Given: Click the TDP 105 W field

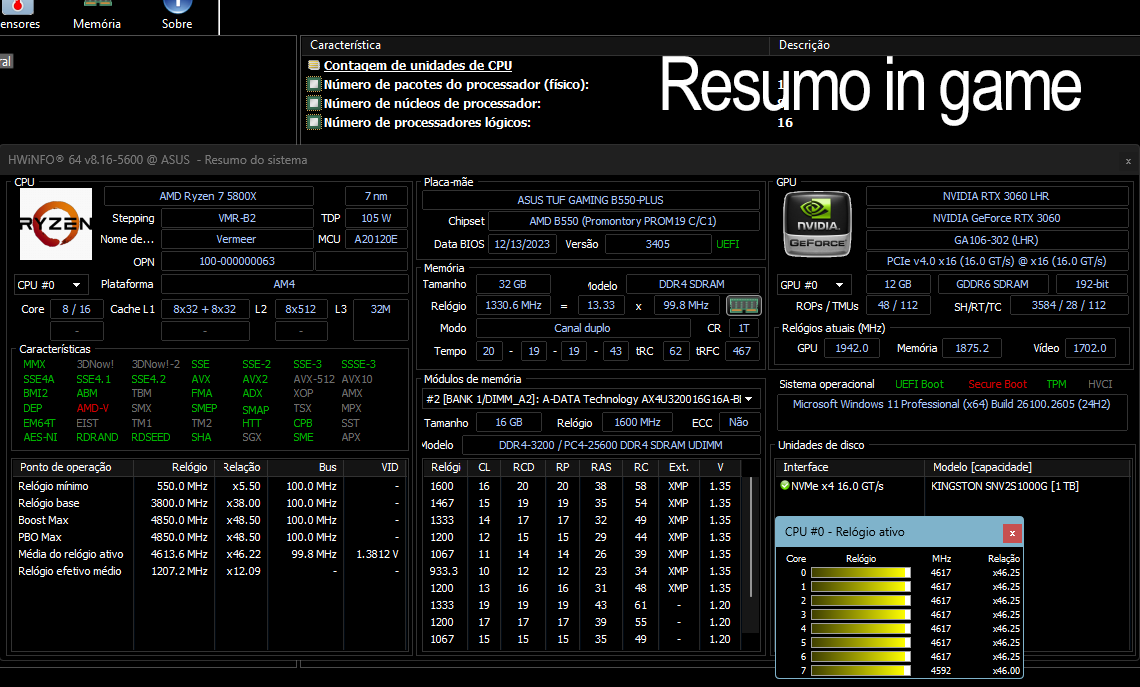Looking at the screenshot, I should pos(376,218).
